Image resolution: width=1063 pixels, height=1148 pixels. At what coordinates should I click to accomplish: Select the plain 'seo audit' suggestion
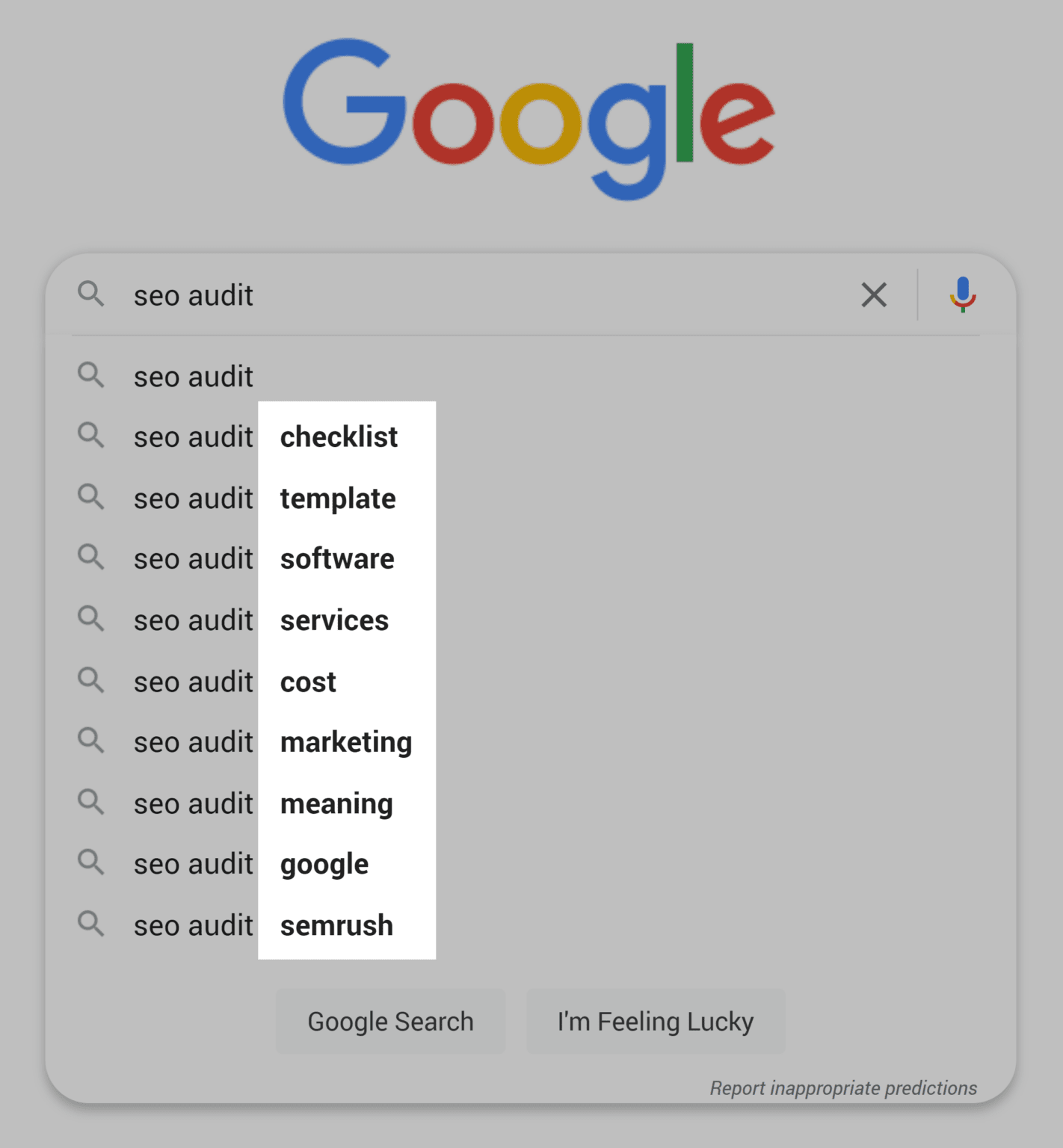pos(193,376)
